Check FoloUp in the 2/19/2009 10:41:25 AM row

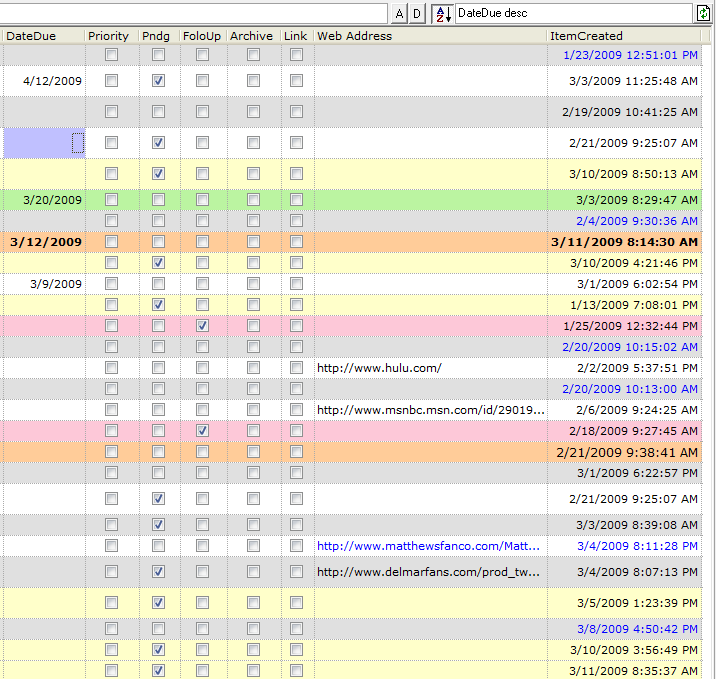[x=202, y=111]
